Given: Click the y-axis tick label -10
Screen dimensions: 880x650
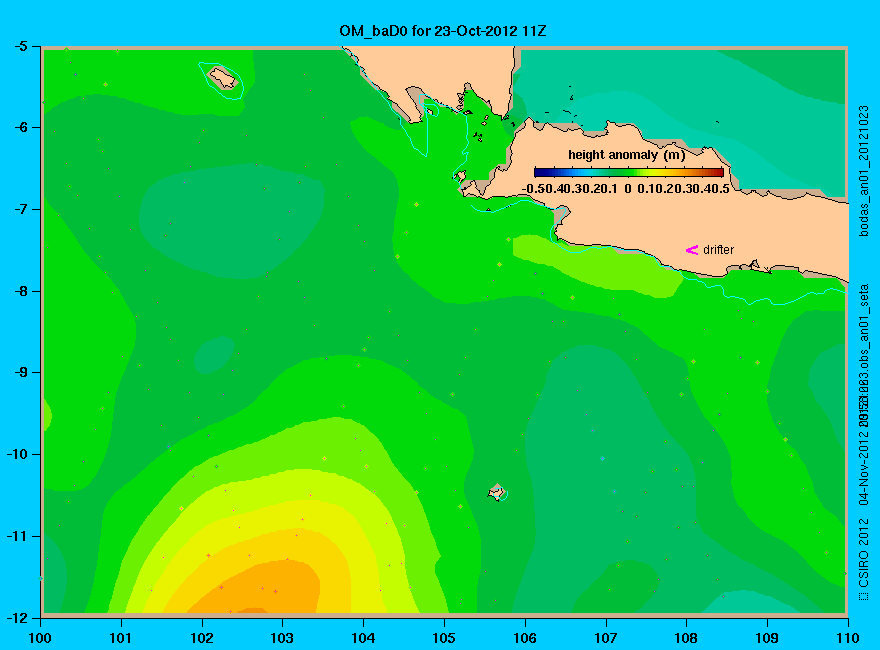Looking at the screenshot, I should pyautogui.click(x=16, y=454).
